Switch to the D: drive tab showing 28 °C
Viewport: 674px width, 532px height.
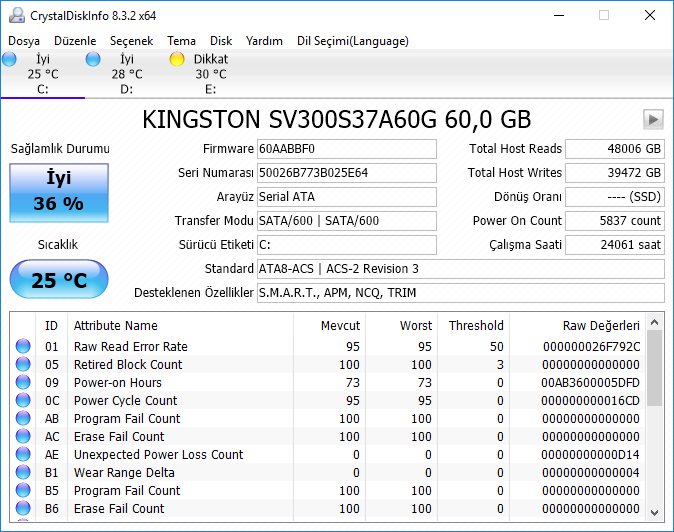coord(126,74)
